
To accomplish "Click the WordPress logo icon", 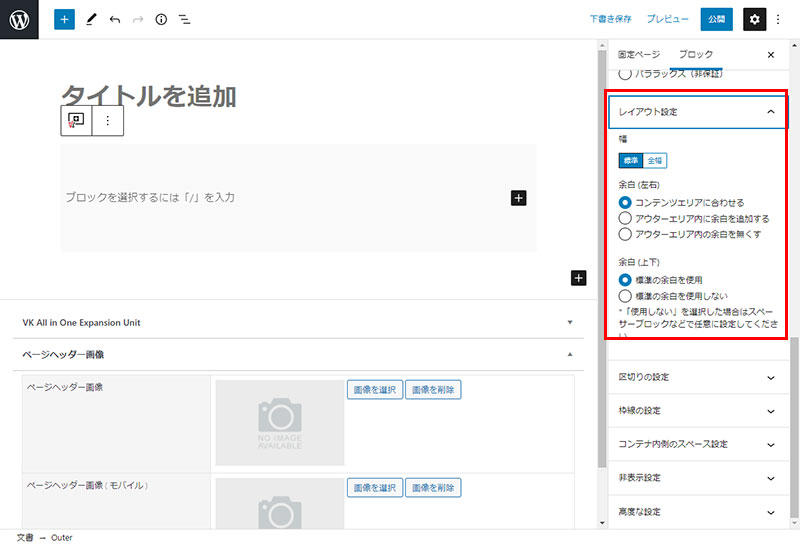I will pyautogui.click(x=19, y=19).
